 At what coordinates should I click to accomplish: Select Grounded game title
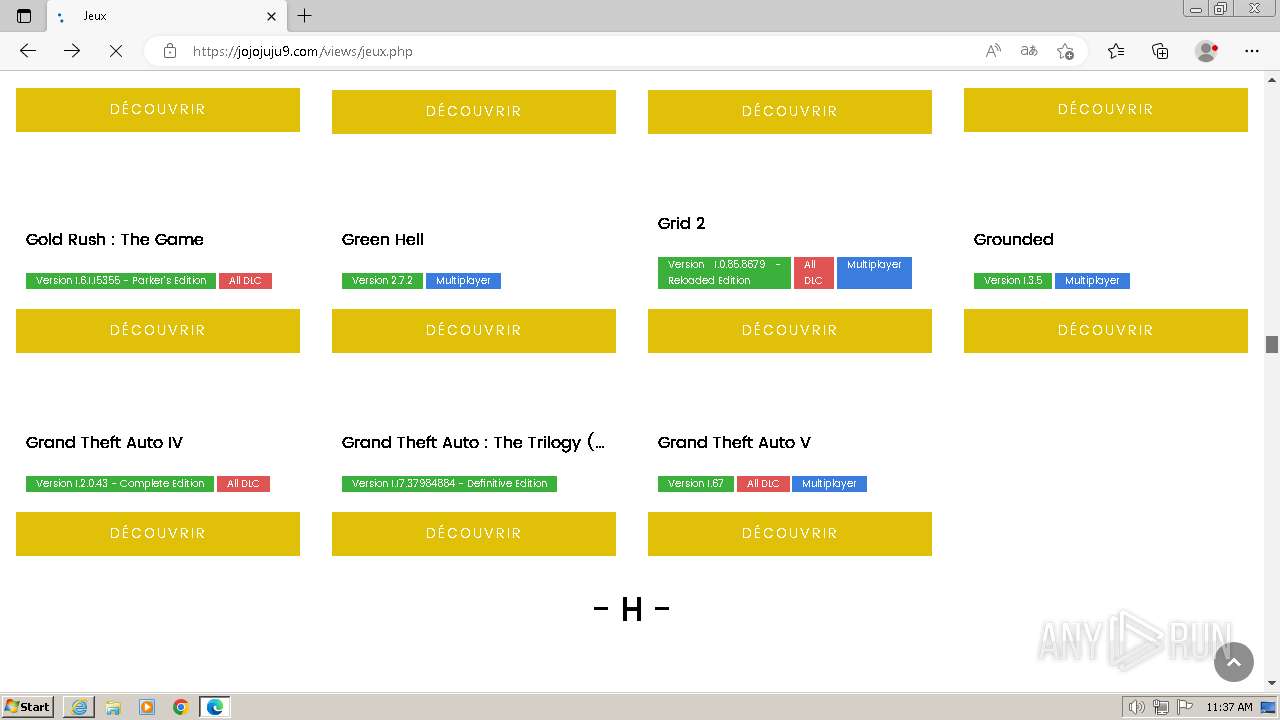(1014, 239)
